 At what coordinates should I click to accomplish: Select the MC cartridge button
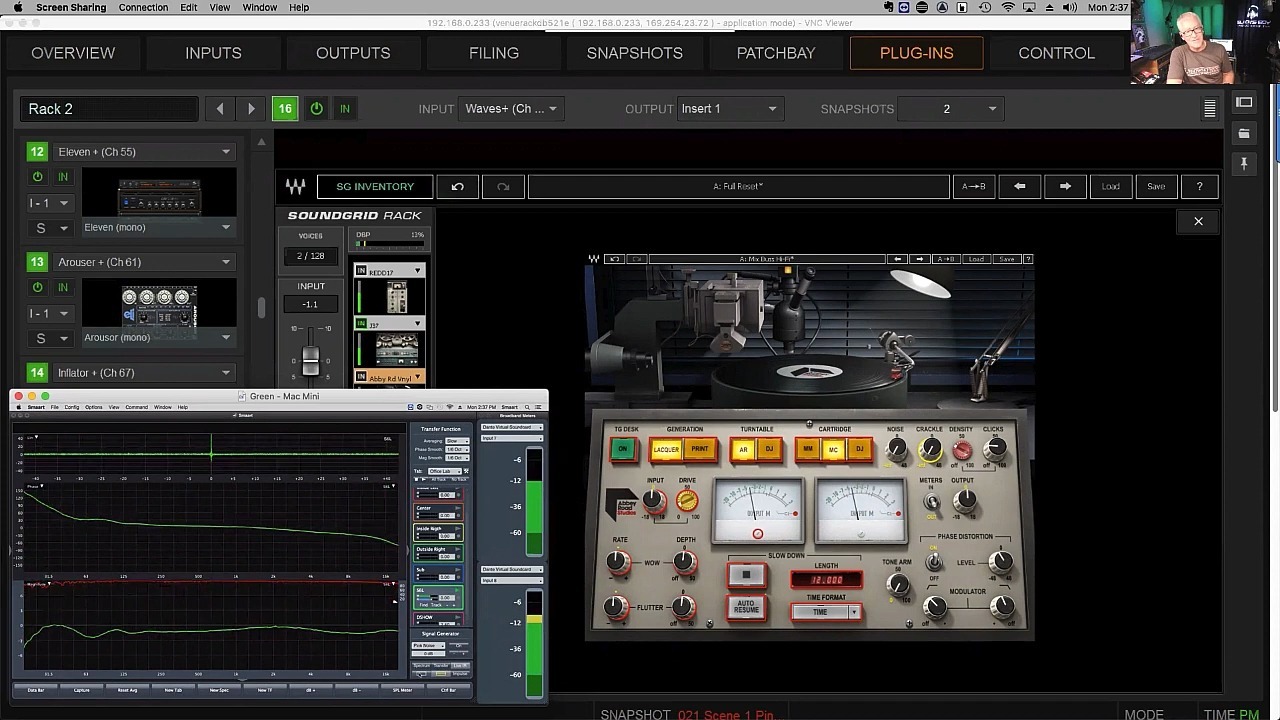[833, 450]
